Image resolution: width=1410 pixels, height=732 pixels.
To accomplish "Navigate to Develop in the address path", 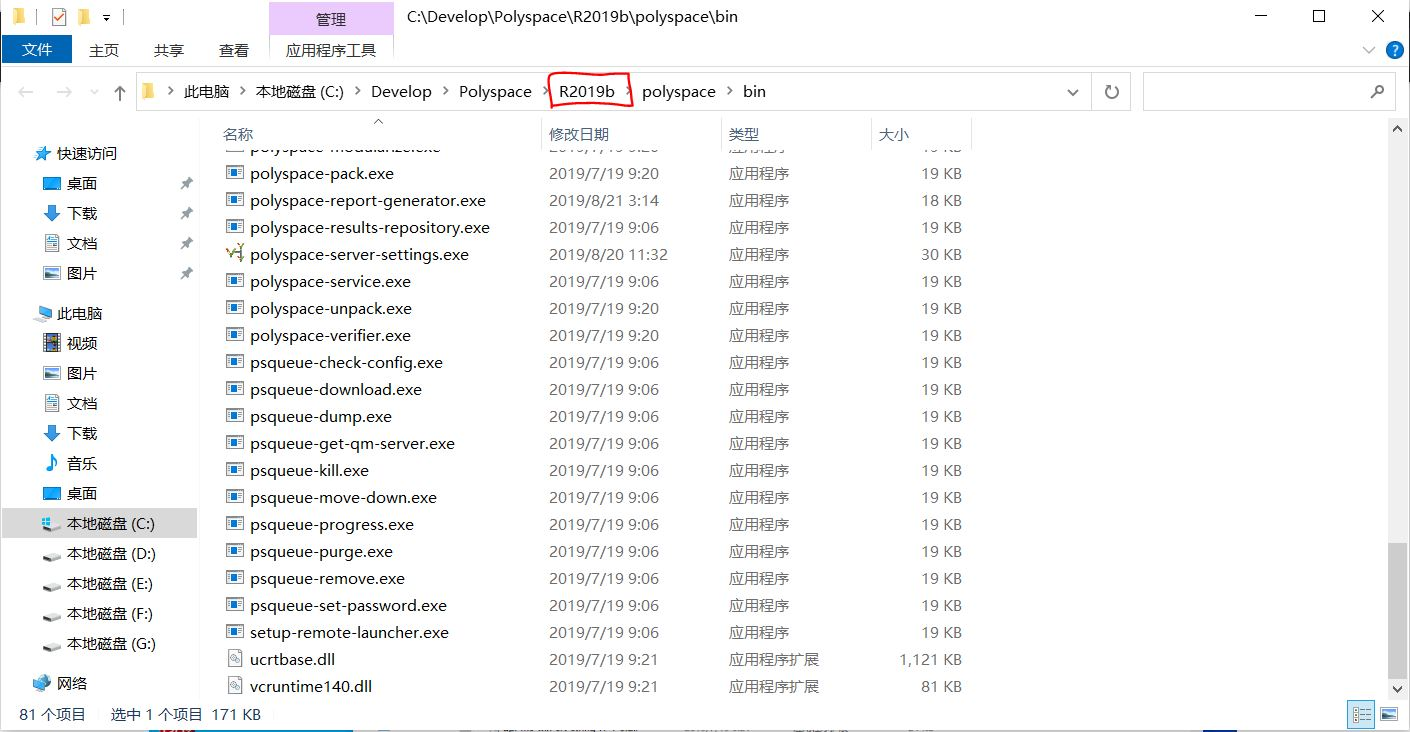I will click(401, 92).
